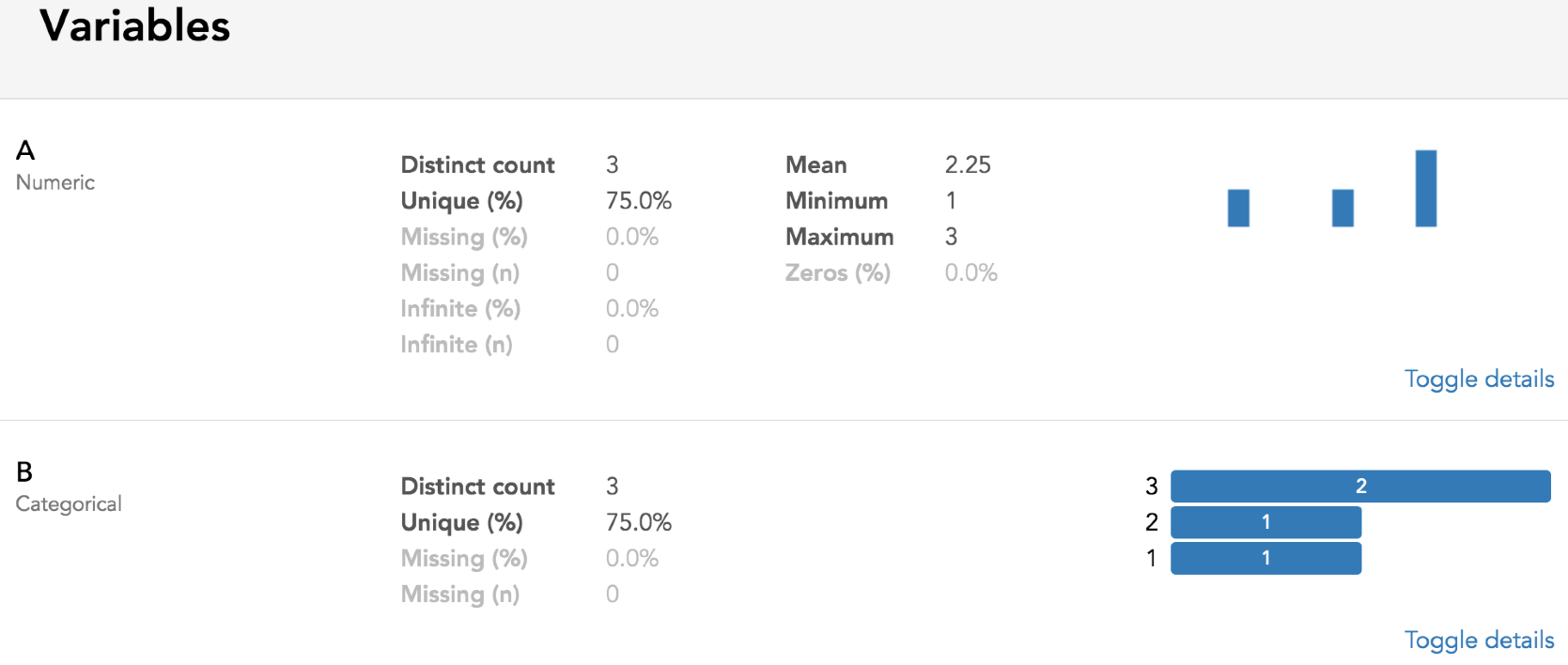The image size is (1568, 665).
Task: Select the frequency bar for category 2
Action: click(1265, 521)
